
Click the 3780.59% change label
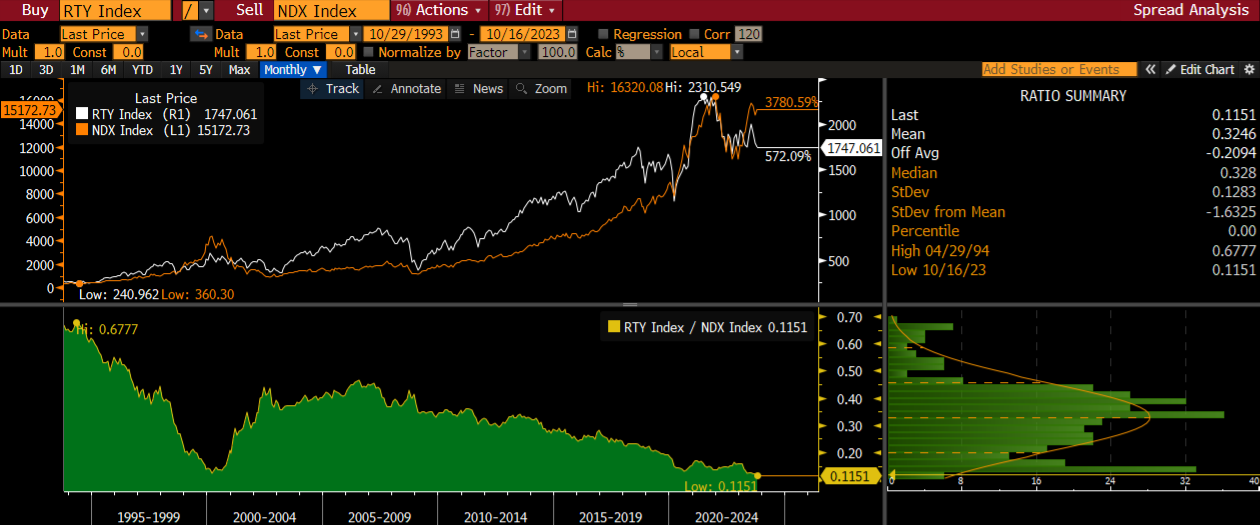click(792, 103)
